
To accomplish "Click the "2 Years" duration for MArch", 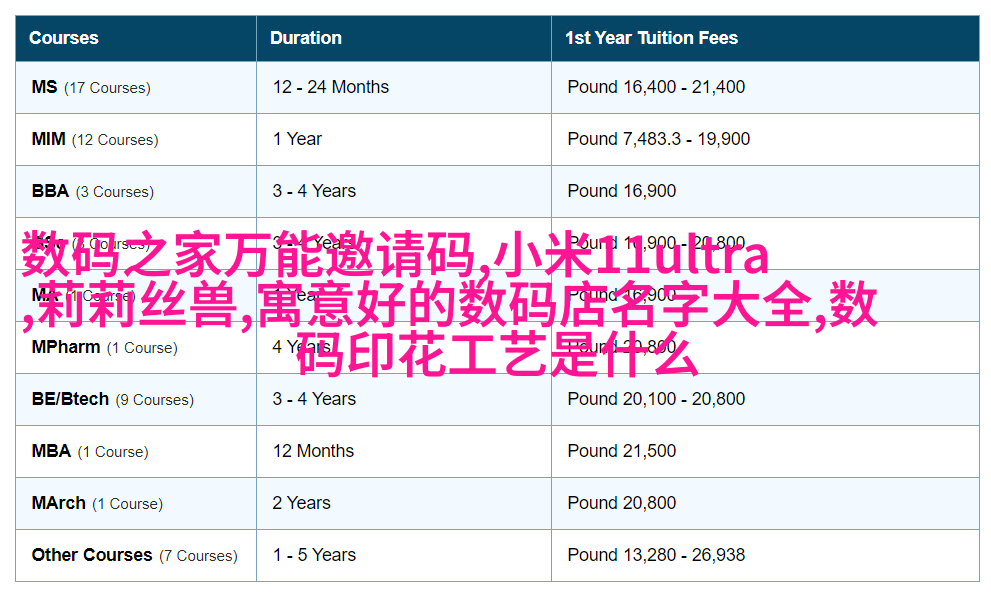I will pos(301,503).
